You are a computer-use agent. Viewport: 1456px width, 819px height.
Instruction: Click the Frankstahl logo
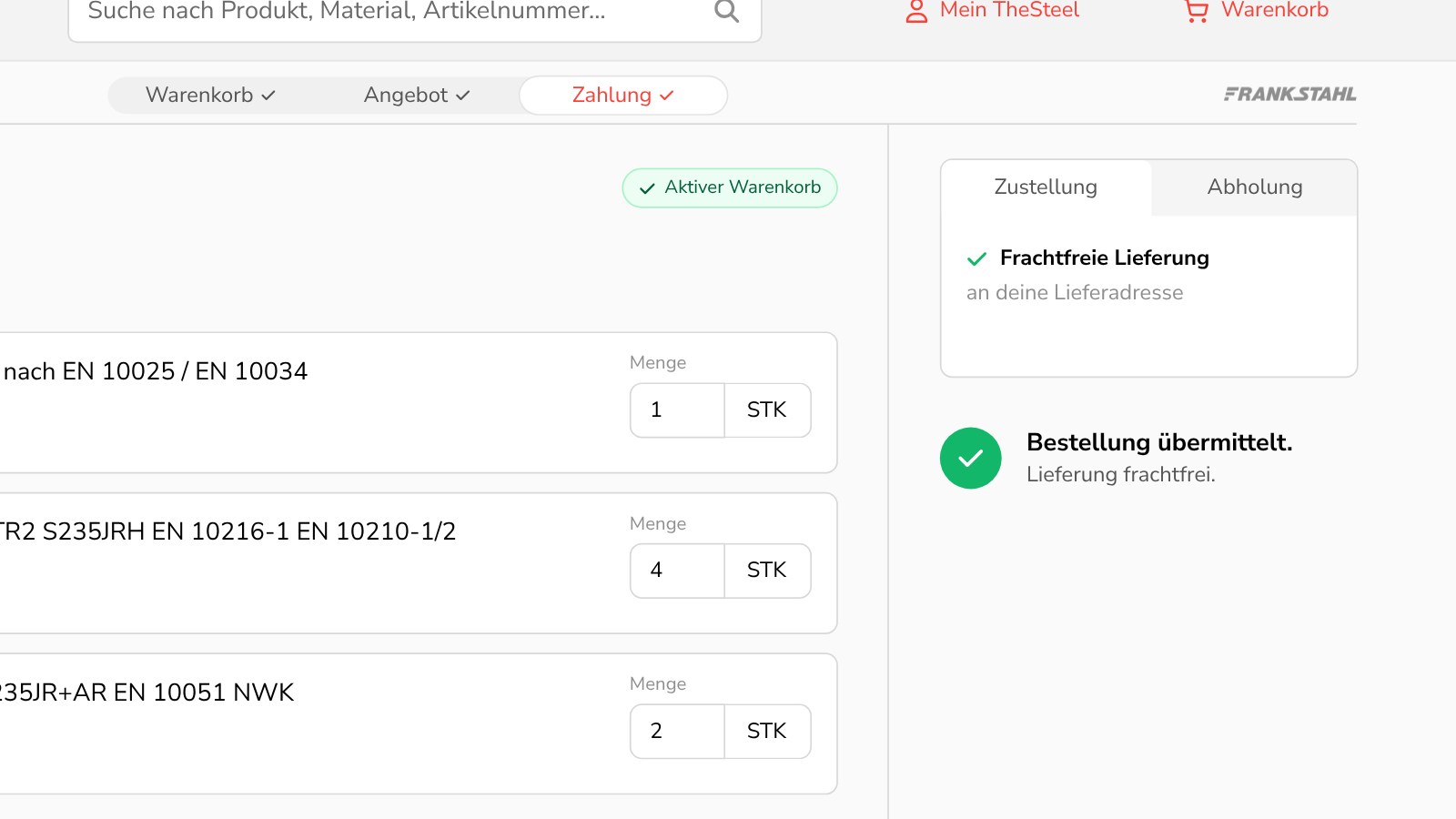pos(1289,94)
